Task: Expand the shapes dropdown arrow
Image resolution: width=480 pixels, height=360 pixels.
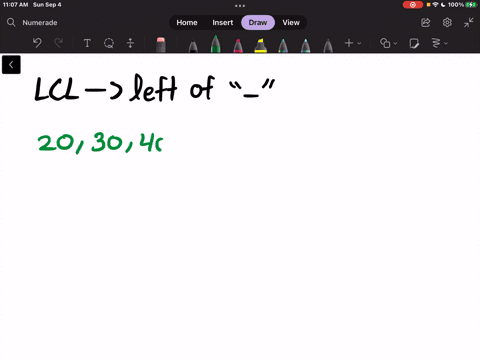Action: (x=395, y=43)
